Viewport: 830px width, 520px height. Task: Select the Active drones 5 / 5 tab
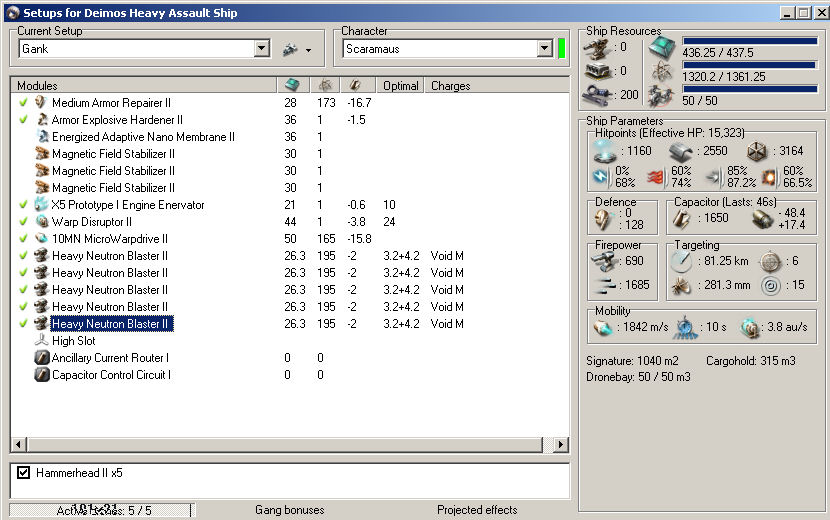click(x=101, y=510)
